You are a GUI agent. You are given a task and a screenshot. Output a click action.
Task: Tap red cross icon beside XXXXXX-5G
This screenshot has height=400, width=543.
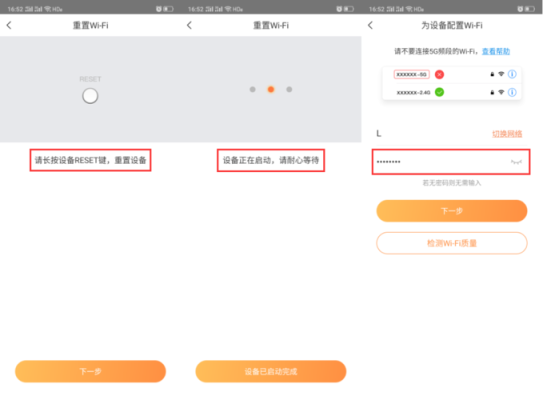(439, 74)
